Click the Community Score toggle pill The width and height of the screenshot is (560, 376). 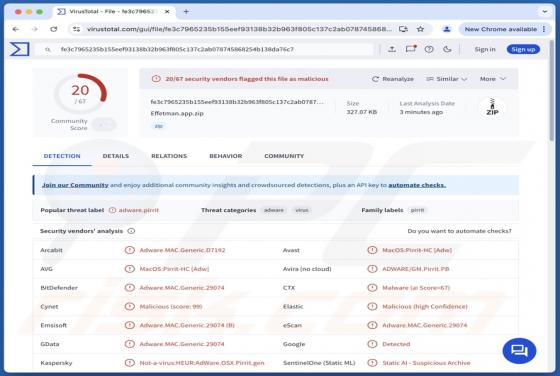click(104, 124)
